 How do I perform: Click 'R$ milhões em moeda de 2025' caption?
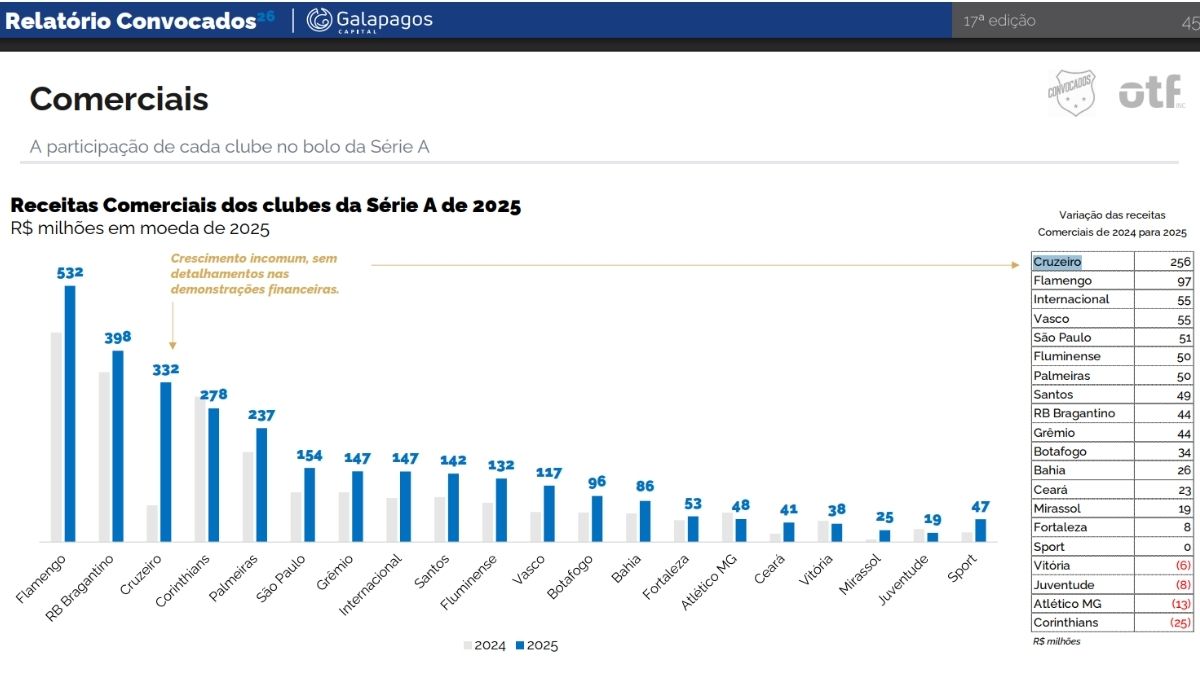tap(141, 229)
